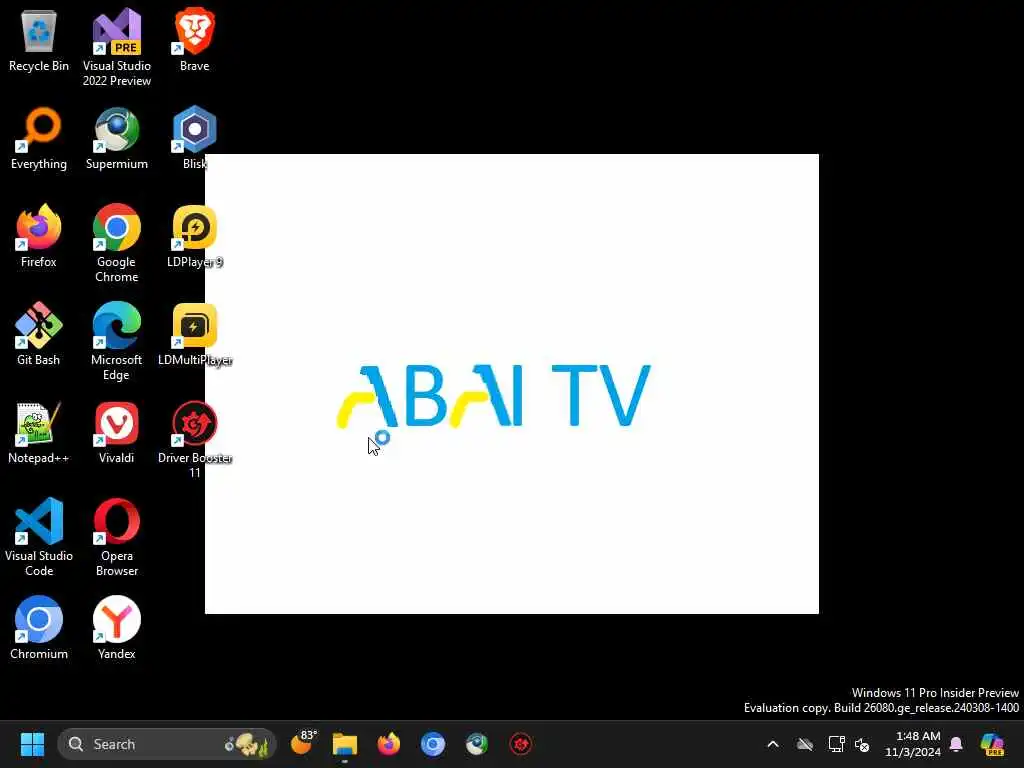The image size is (1024, 768).
Task: Open Driver Booster from the taskbar
Action: [x=520, y=744]
